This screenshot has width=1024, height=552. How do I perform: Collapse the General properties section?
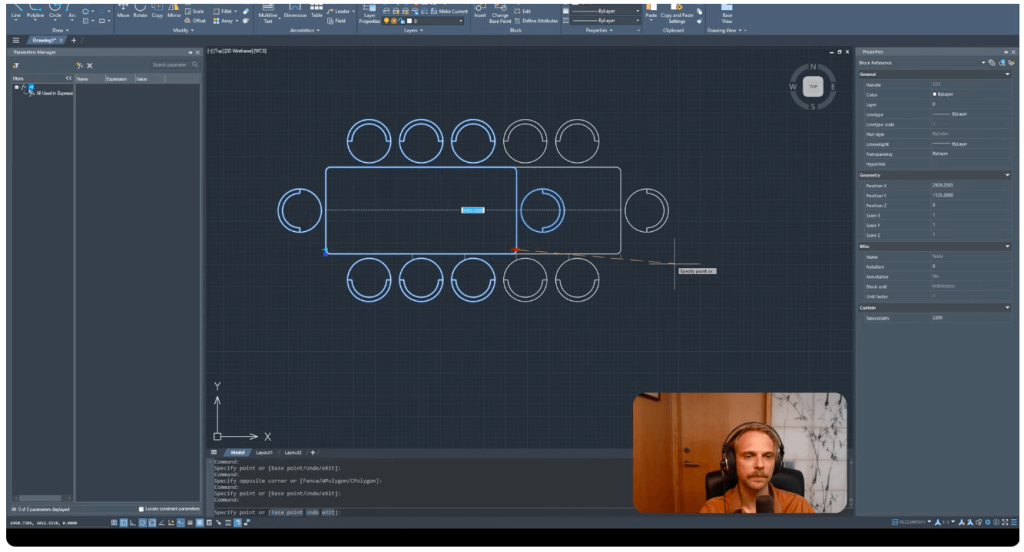click(x=1007, y=74)
